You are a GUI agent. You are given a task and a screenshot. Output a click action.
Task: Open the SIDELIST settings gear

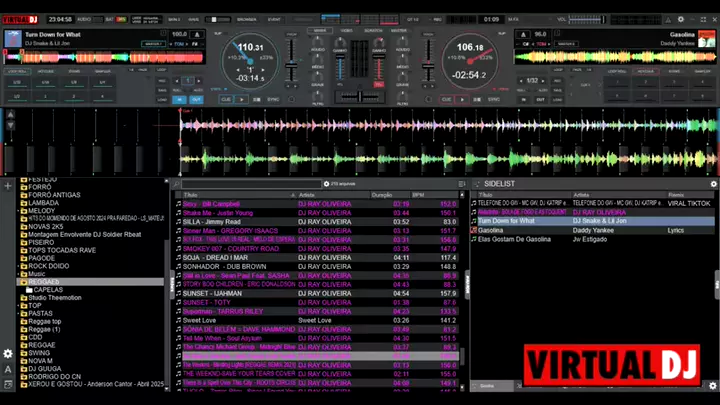(x=714, y=184)
